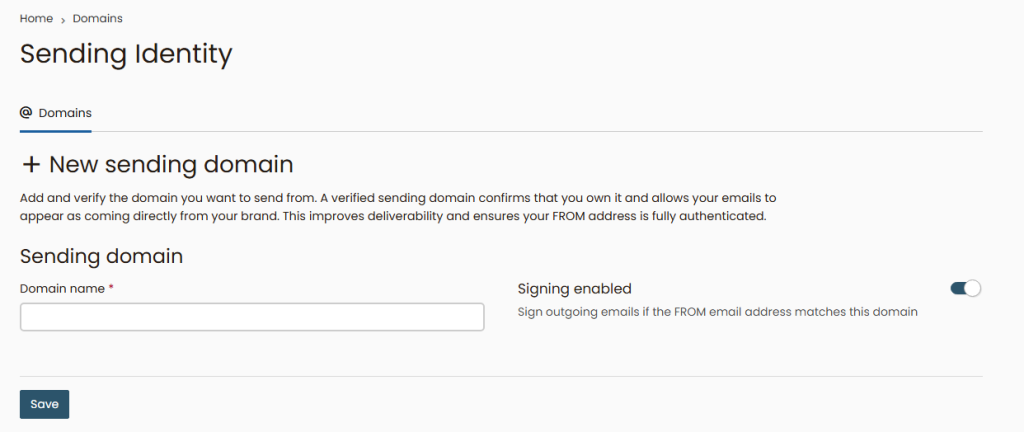Focus the Domain name input field
Screen dimensions: 1024x432
tap(252, 317)
